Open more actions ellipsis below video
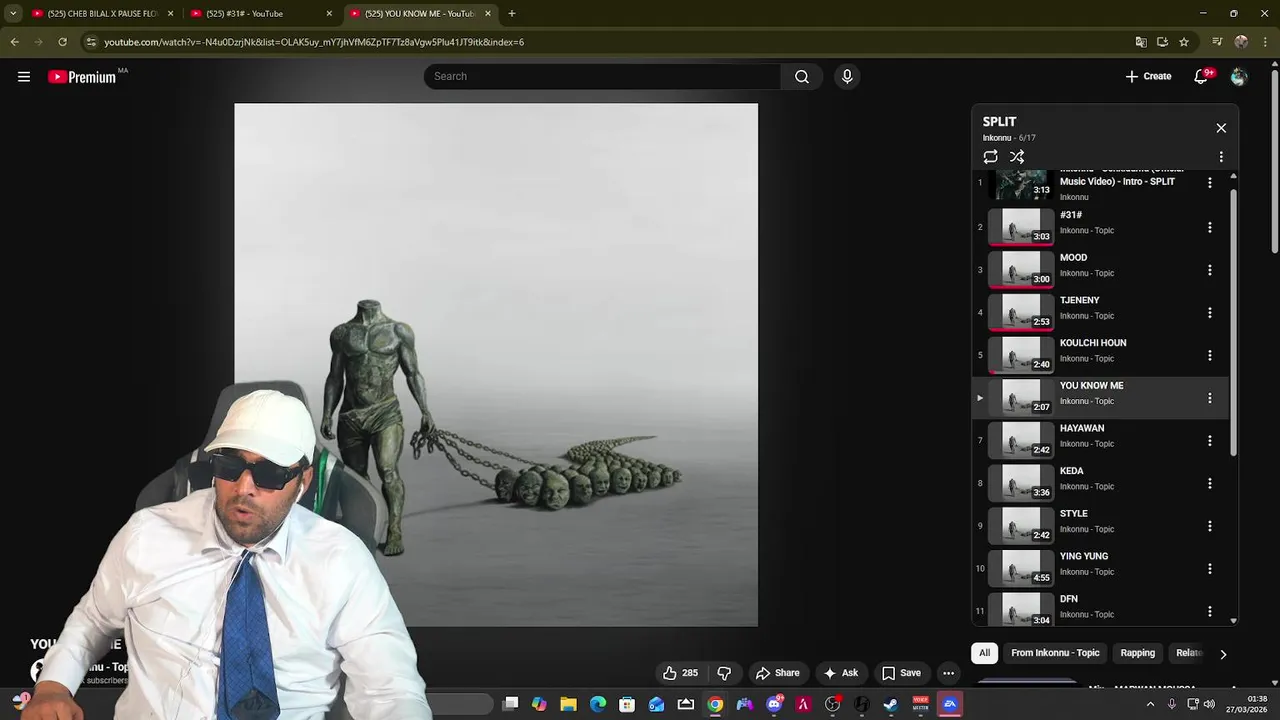 pyautogui.click(x=948, y=673)
